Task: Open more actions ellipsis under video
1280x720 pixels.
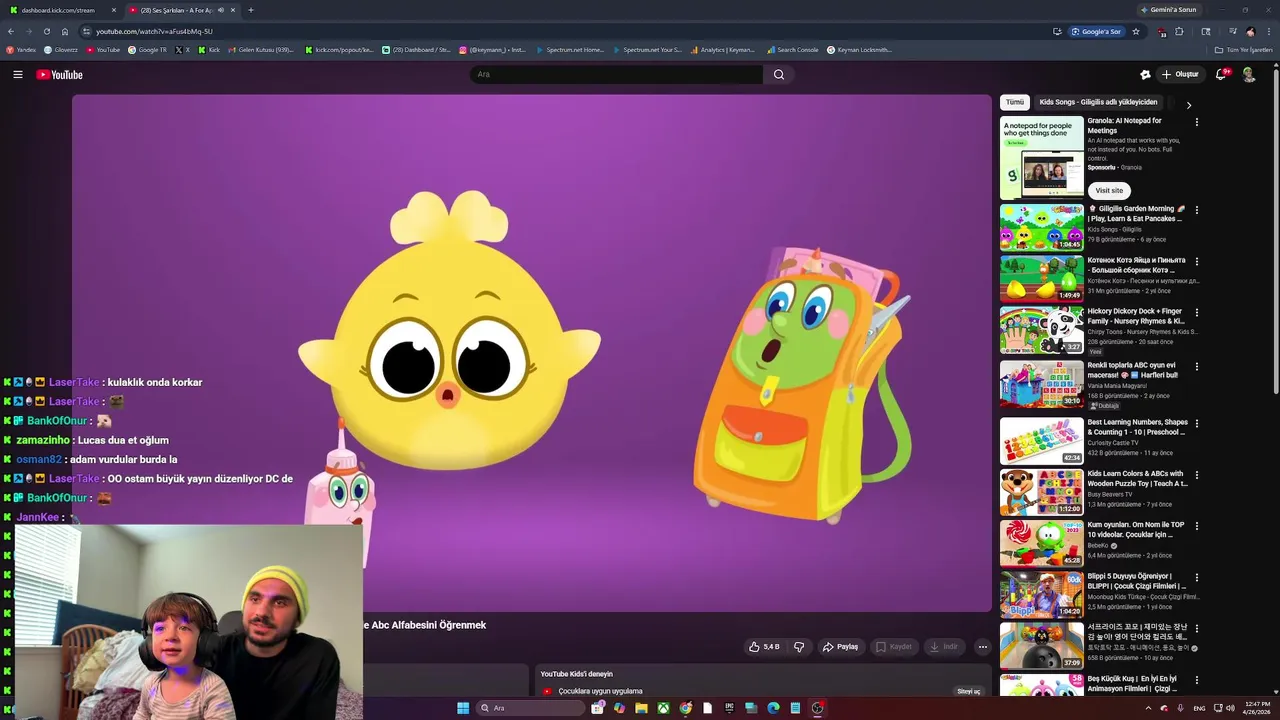Action: click(982, 647)
